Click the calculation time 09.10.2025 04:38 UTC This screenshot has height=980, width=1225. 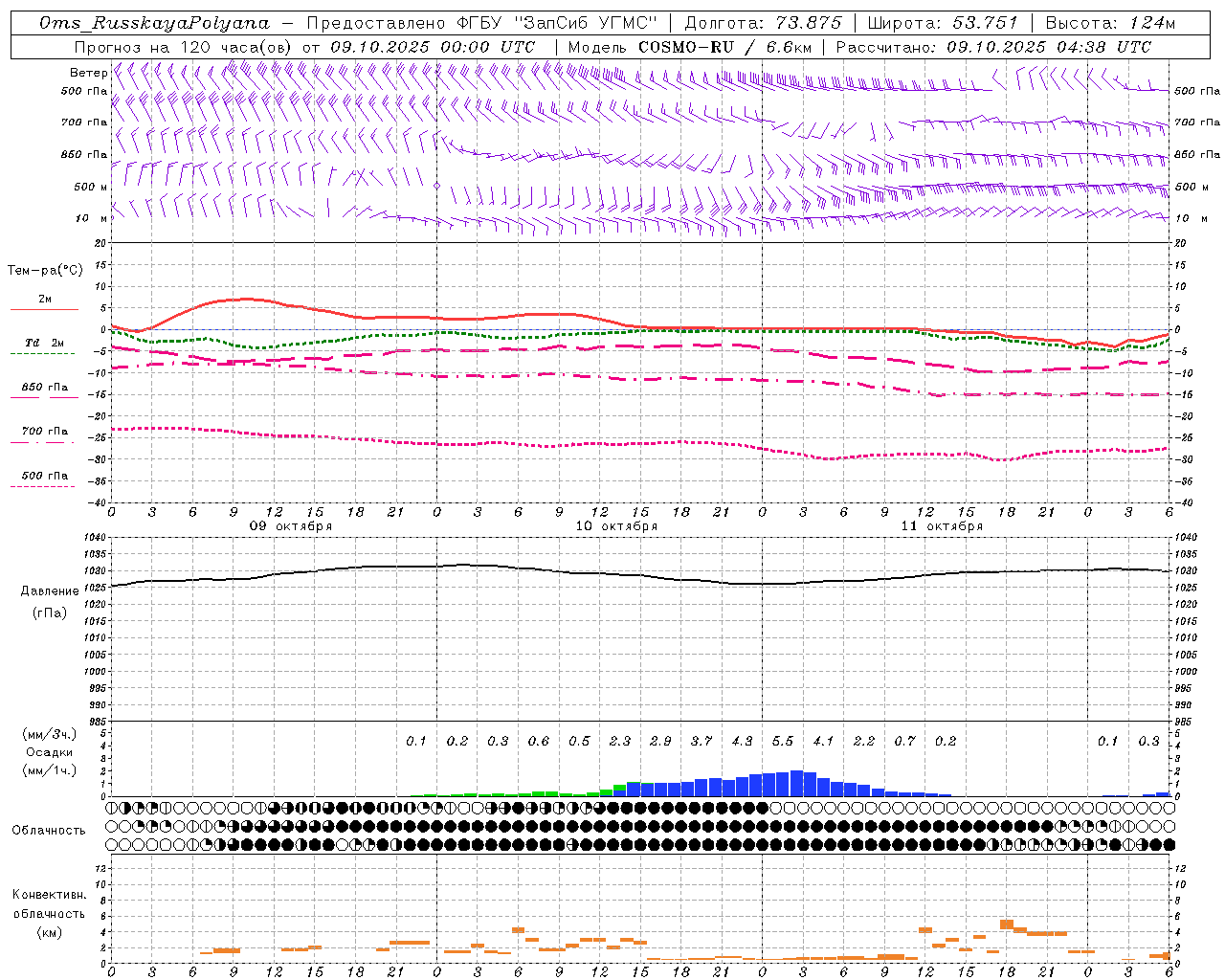(1049, 46)
